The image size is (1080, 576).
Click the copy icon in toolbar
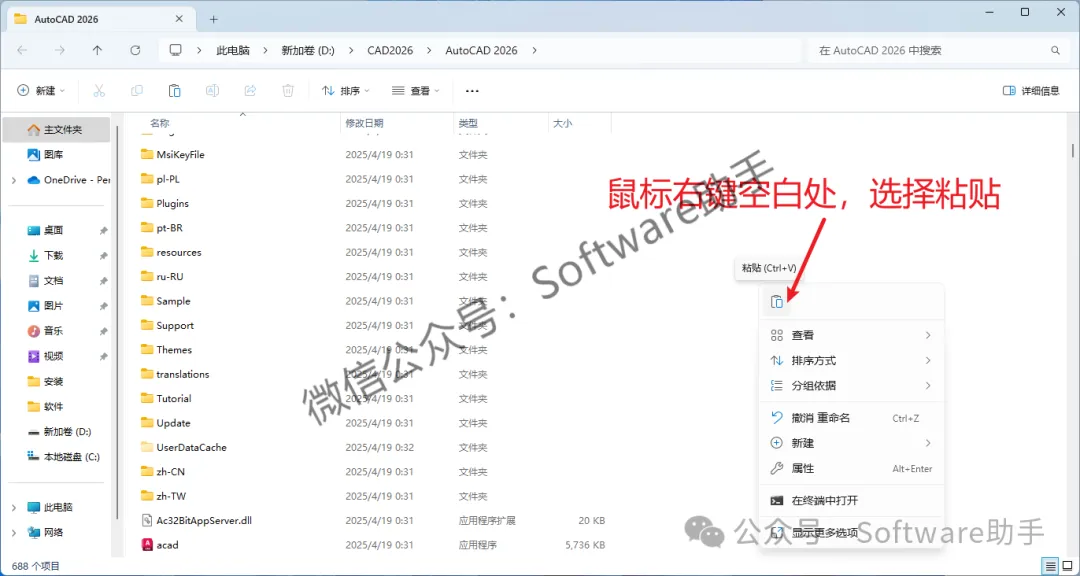click(136, 90)
